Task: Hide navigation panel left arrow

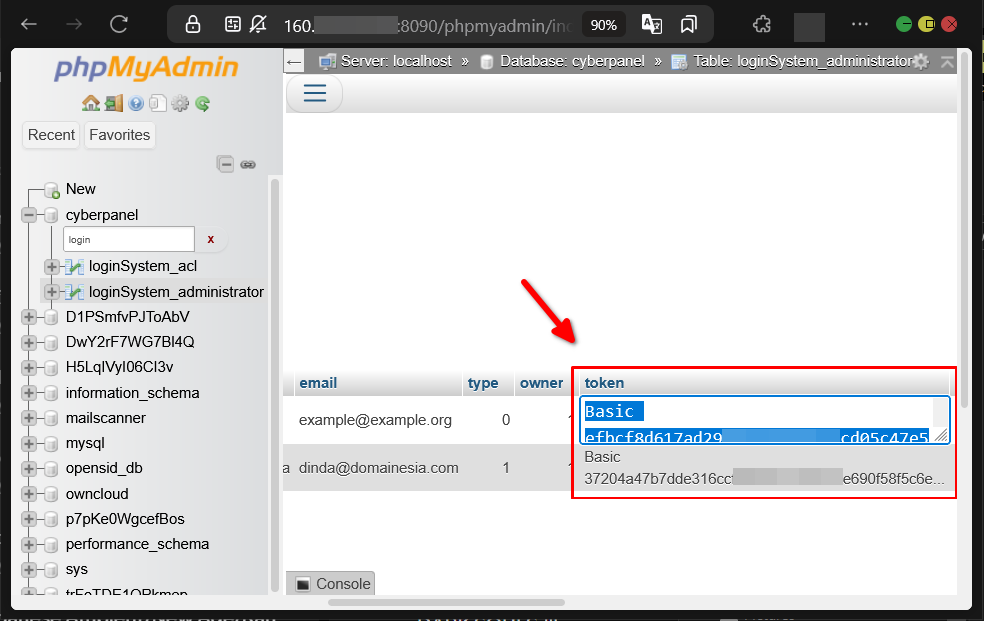Action: pos(294,61)
